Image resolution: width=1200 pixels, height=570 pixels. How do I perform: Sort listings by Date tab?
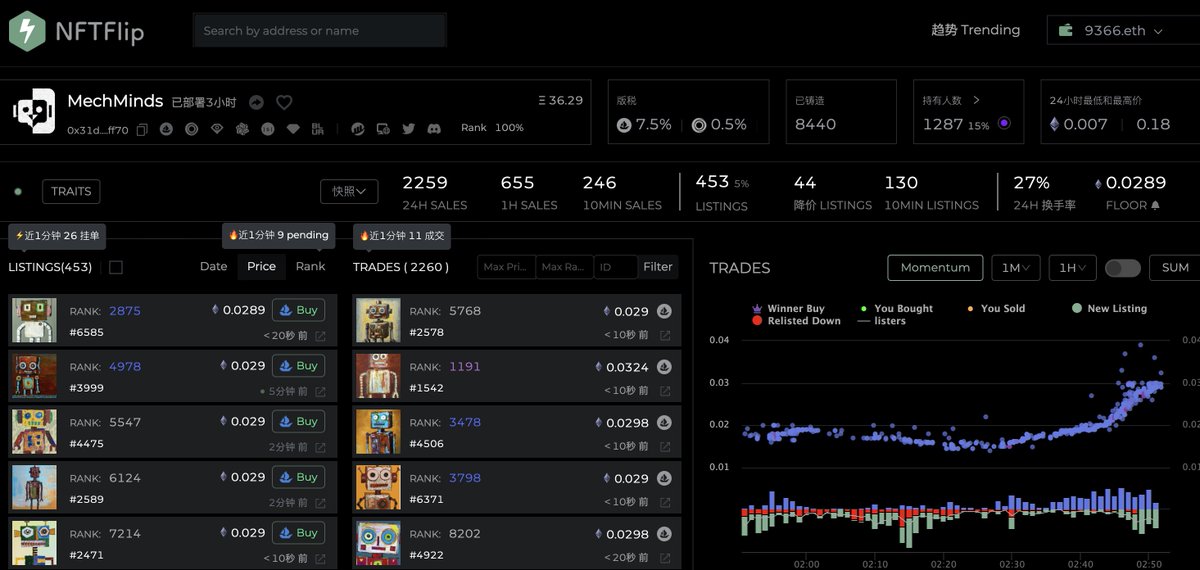(x=213, y=266)
